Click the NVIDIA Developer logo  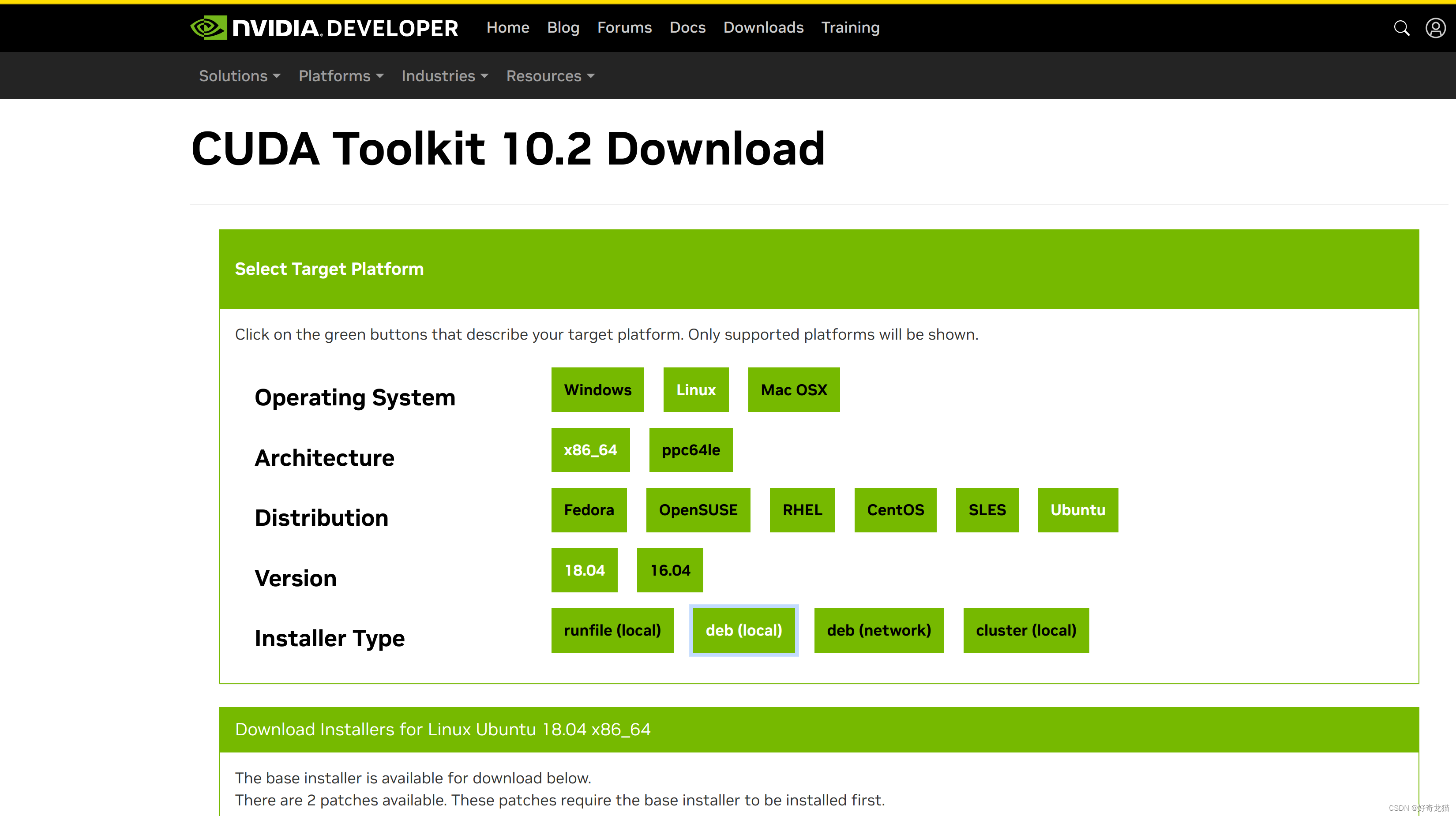[x=324, y=28]
